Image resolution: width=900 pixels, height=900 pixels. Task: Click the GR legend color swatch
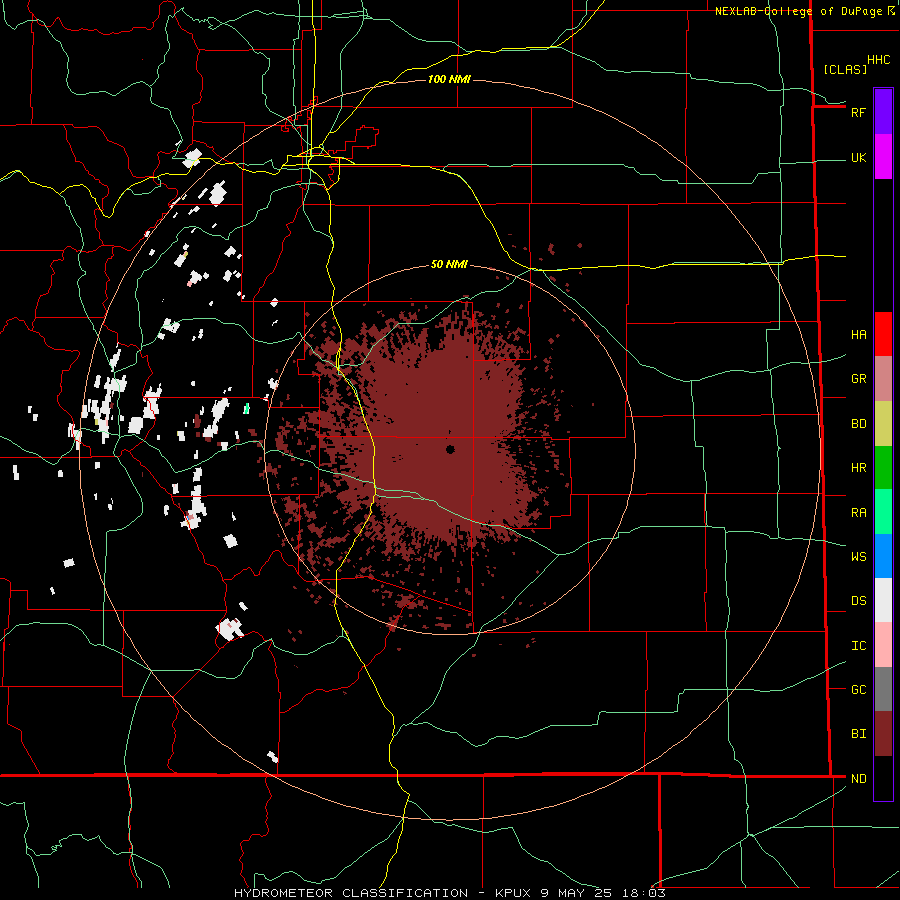point(883,379)
